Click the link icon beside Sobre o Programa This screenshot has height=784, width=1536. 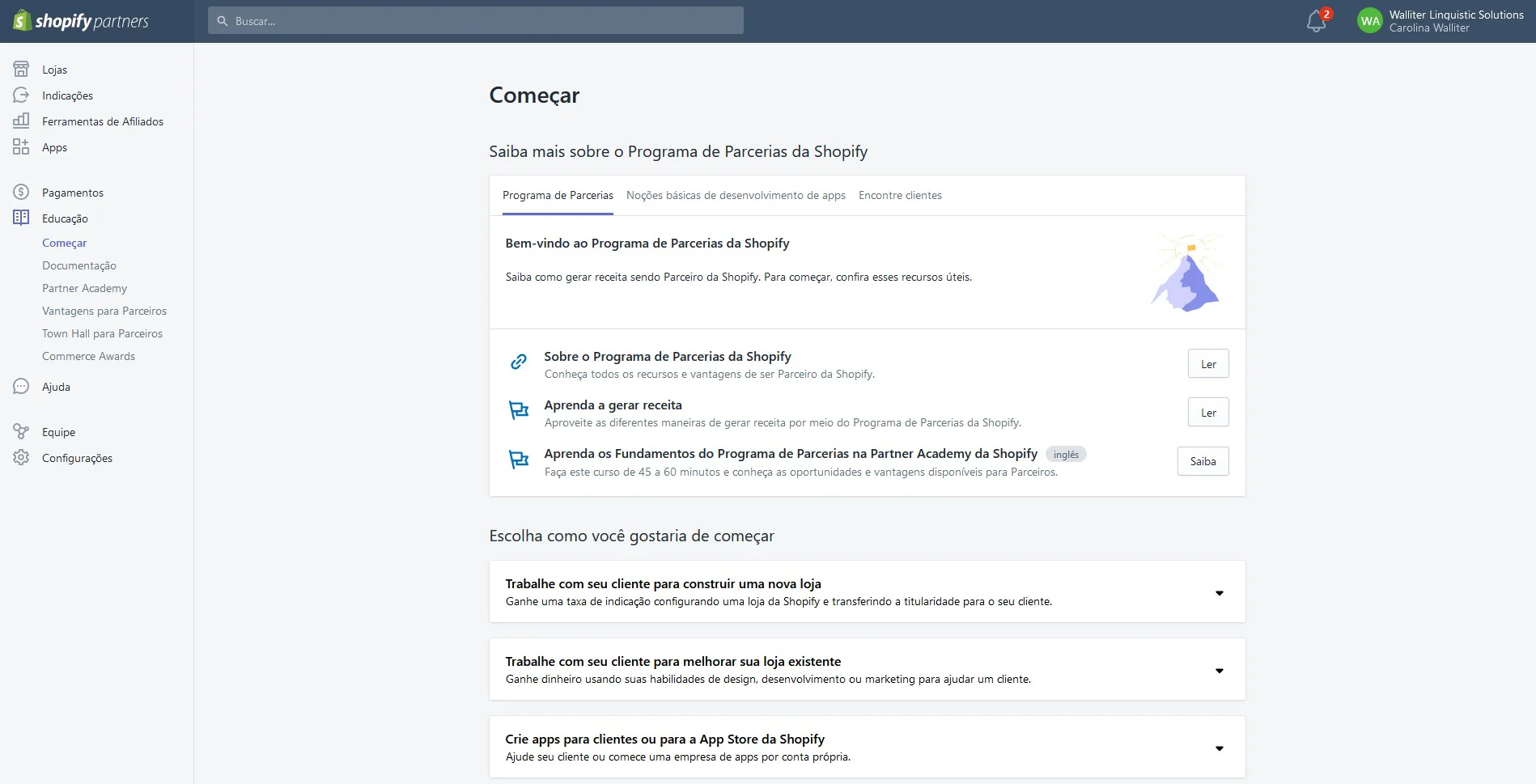pyautogui.click(x=519, y=362)
